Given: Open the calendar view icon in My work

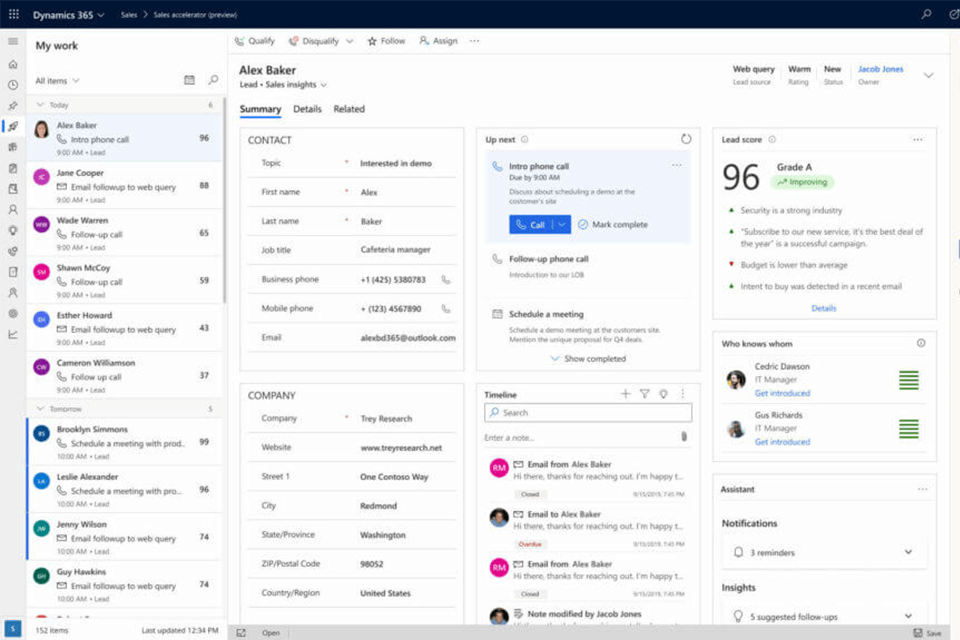Looking at the screenshot, I should point(190,80).
